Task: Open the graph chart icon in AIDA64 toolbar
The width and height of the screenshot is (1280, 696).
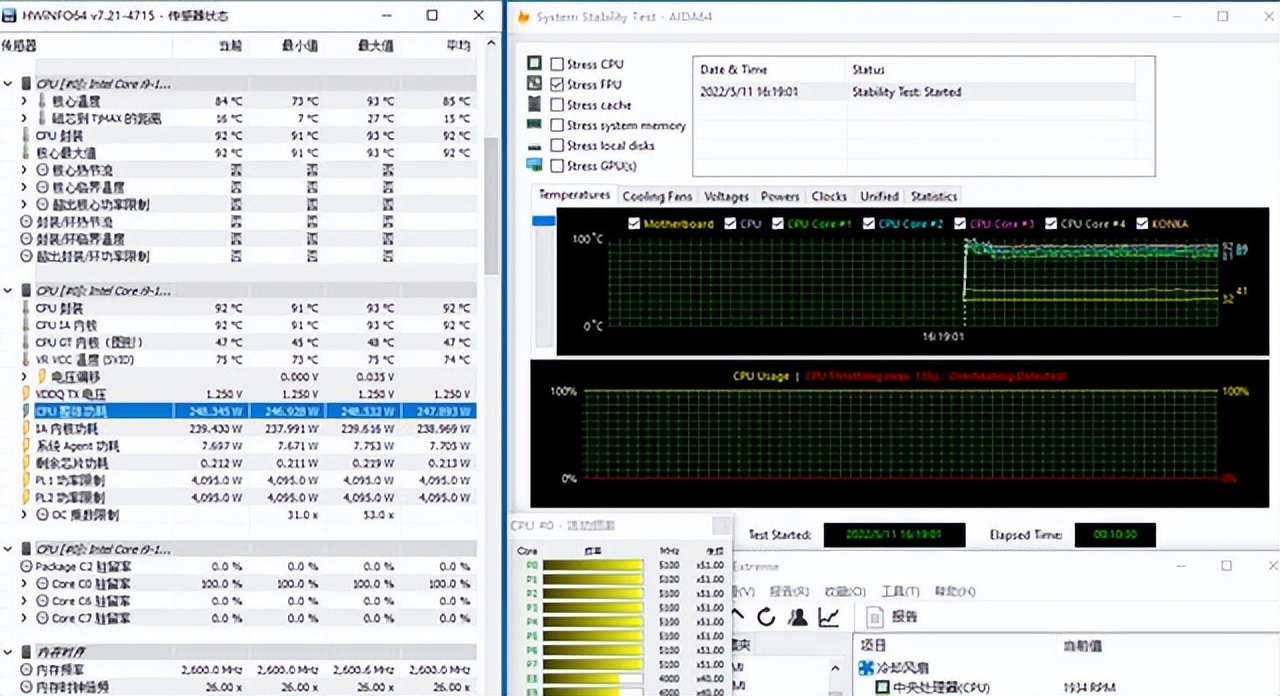Action: pos(828,617)
